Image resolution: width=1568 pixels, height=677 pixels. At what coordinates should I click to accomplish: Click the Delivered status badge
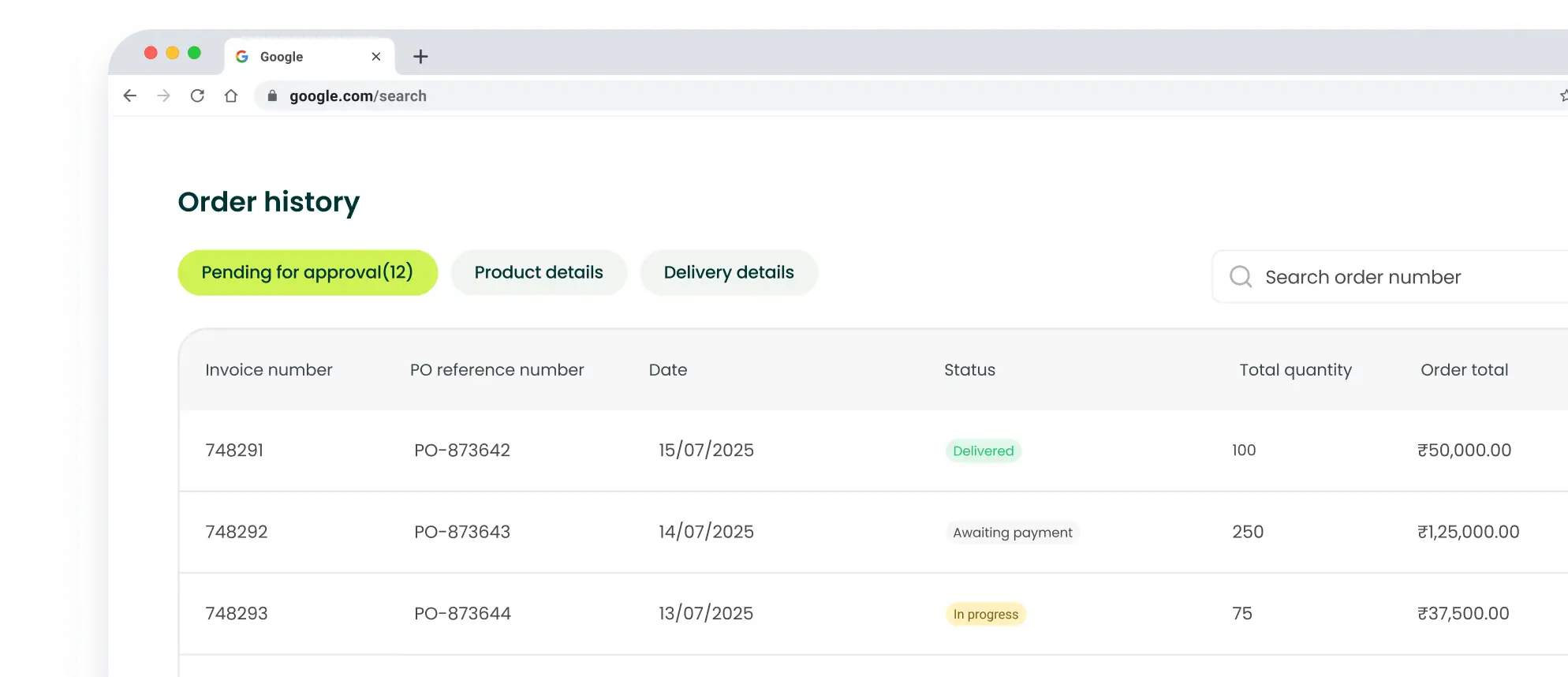coord(984,451)
